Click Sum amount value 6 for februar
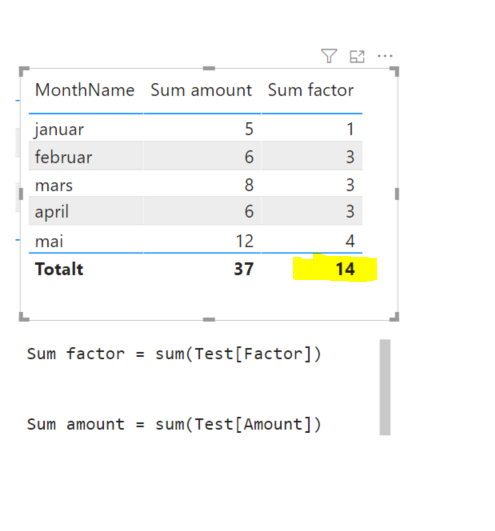 pyautogui.click(x=249, y=157)
